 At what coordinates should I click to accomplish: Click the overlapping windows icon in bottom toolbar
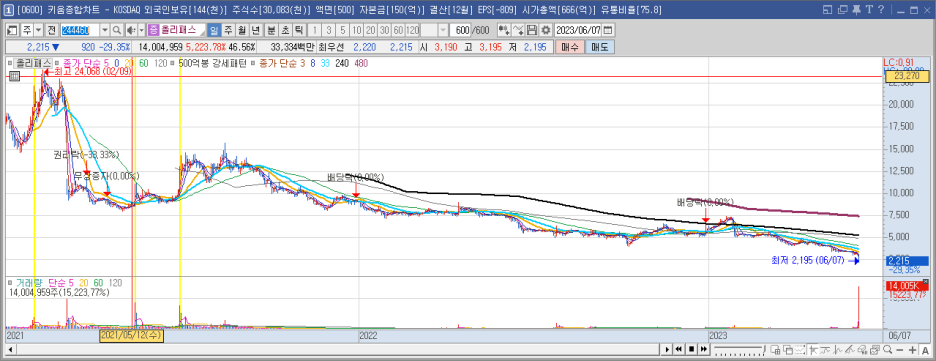(787, 349)
